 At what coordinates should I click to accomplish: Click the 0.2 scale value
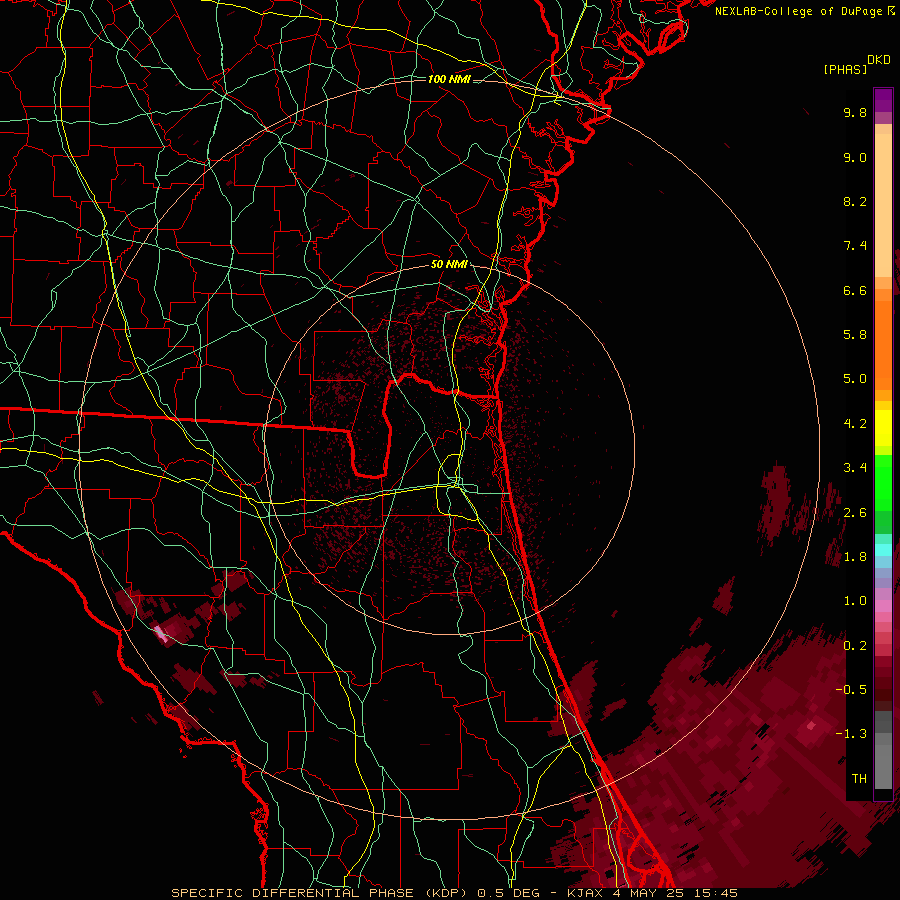coord(855,646)
